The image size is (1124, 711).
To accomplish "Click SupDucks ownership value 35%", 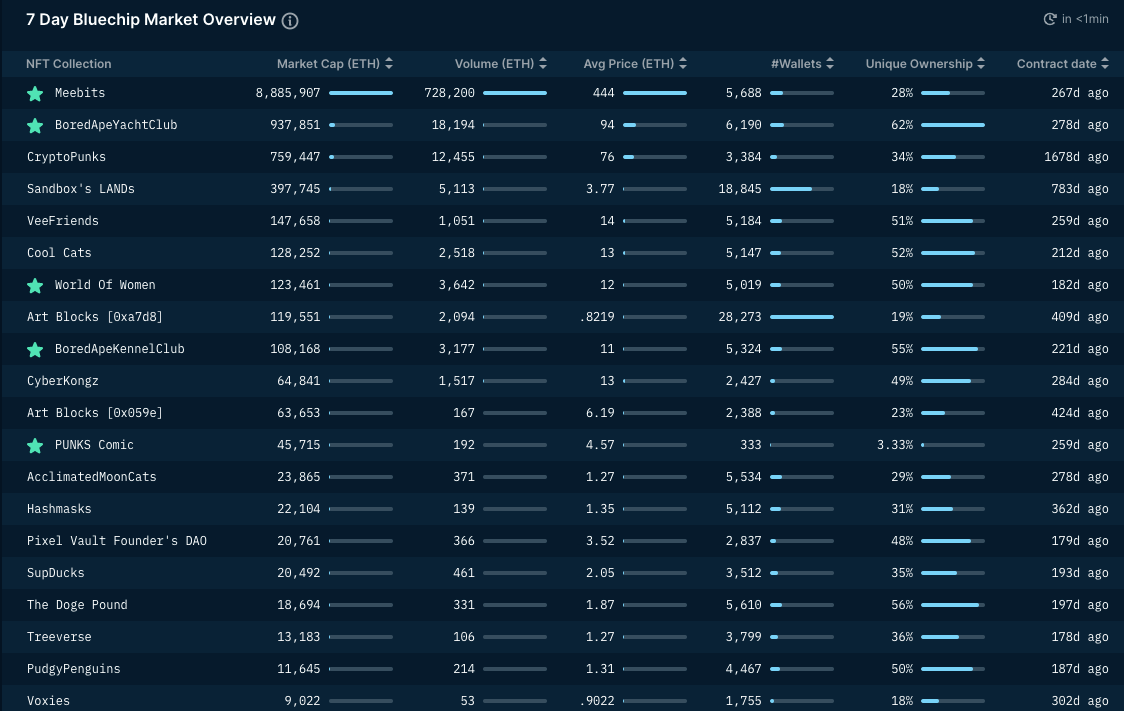I will pos(902,573).
